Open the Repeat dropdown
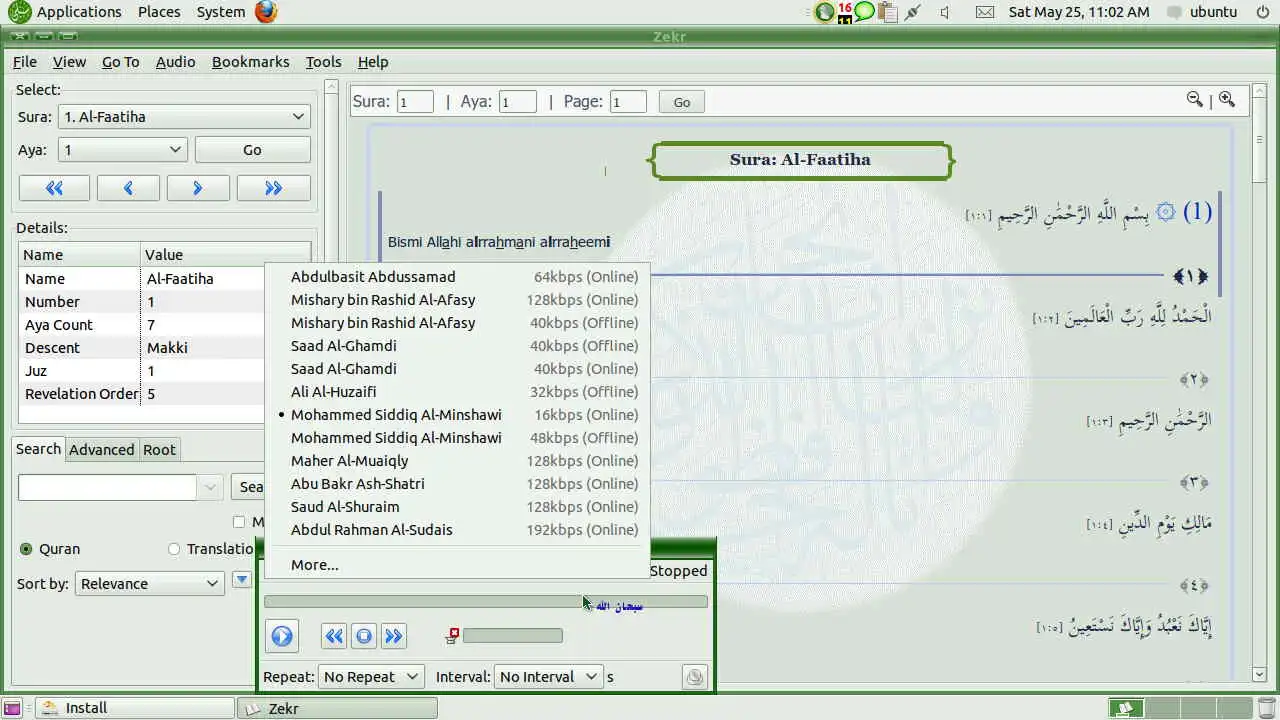Viewport: 1280px width, 720px height. pyautogui.click(x=371, y=677)
